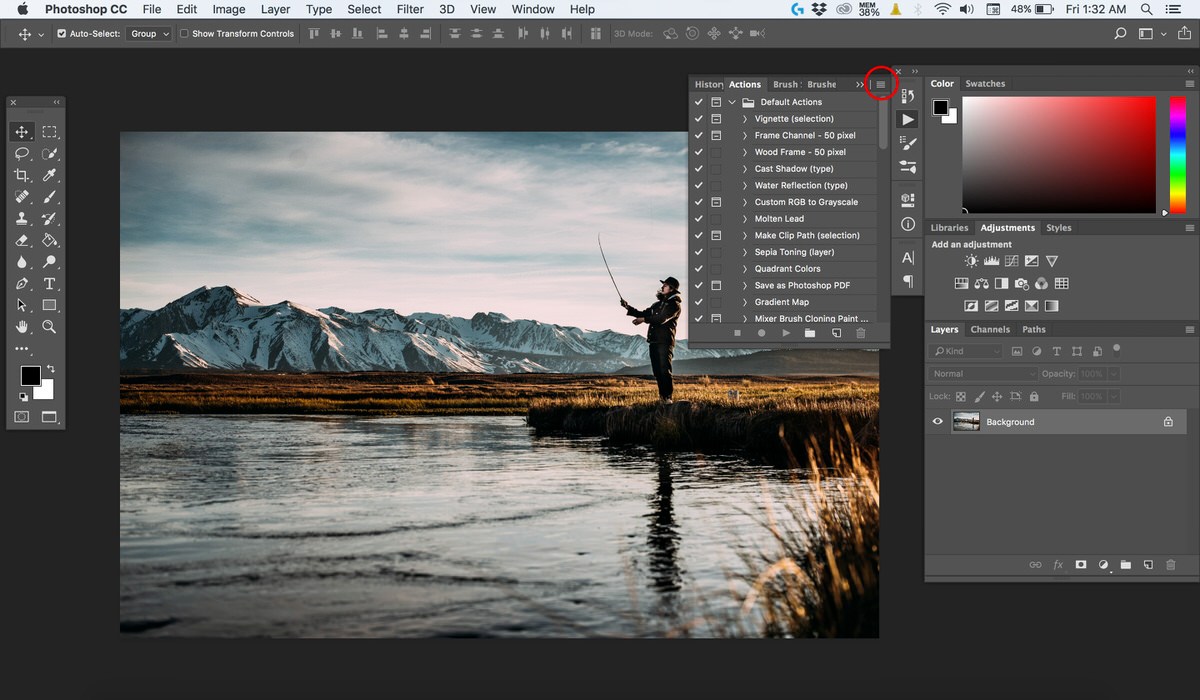Expand the Vignette (selection) action

pyautogui.click(x=745, y=119)
